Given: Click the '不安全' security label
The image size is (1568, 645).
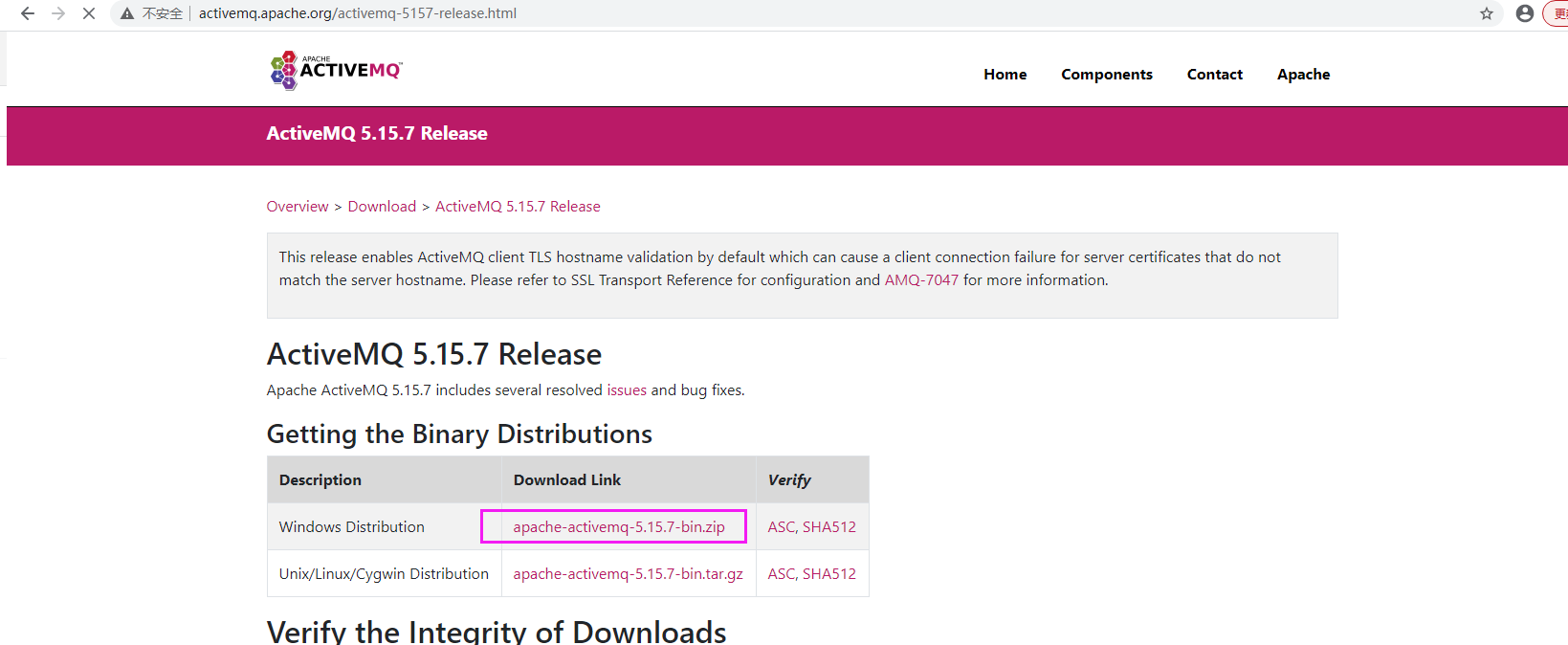Looking at the screenshot, I should click(x=163, y=13).
